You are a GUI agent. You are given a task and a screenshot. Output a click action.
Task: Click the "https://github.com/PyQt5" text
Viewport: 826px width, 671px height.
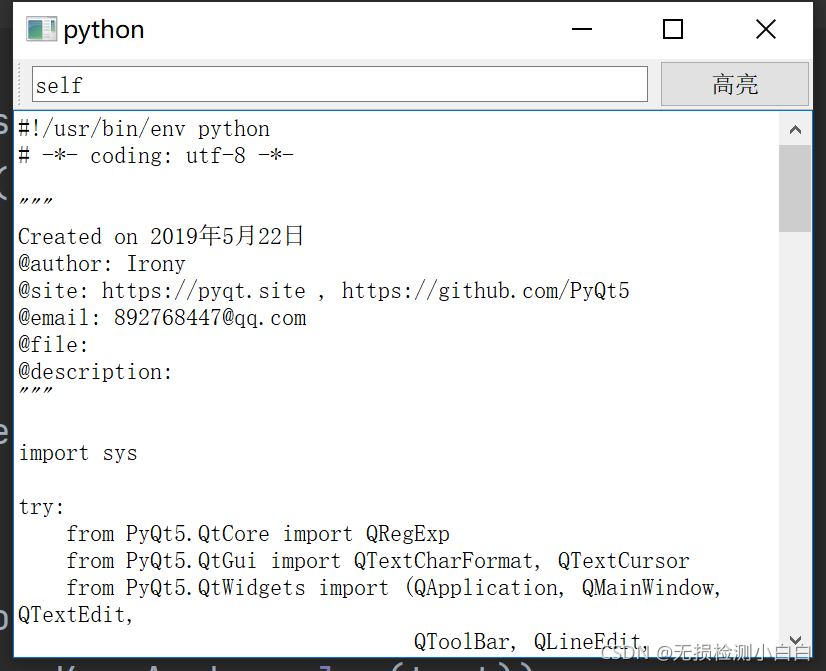(486, 291)
